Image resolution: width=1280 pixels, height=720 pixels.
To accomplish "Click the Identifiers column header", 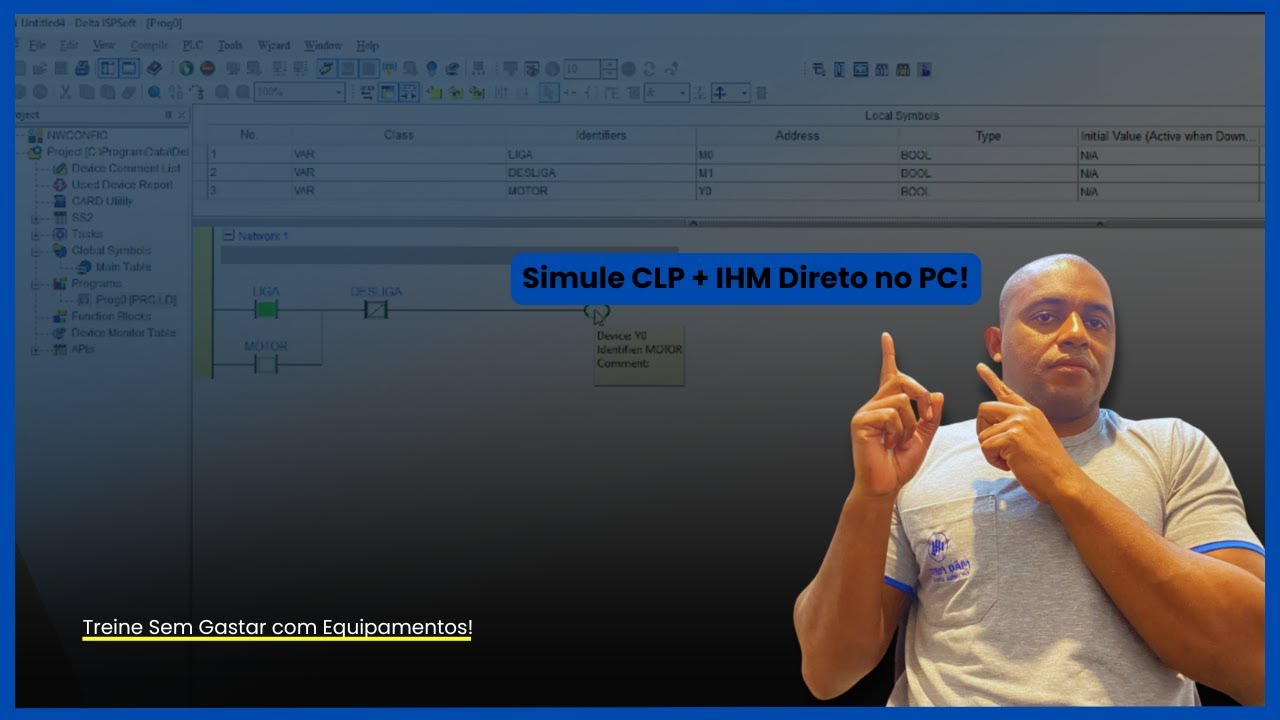I will click(600, 135).
